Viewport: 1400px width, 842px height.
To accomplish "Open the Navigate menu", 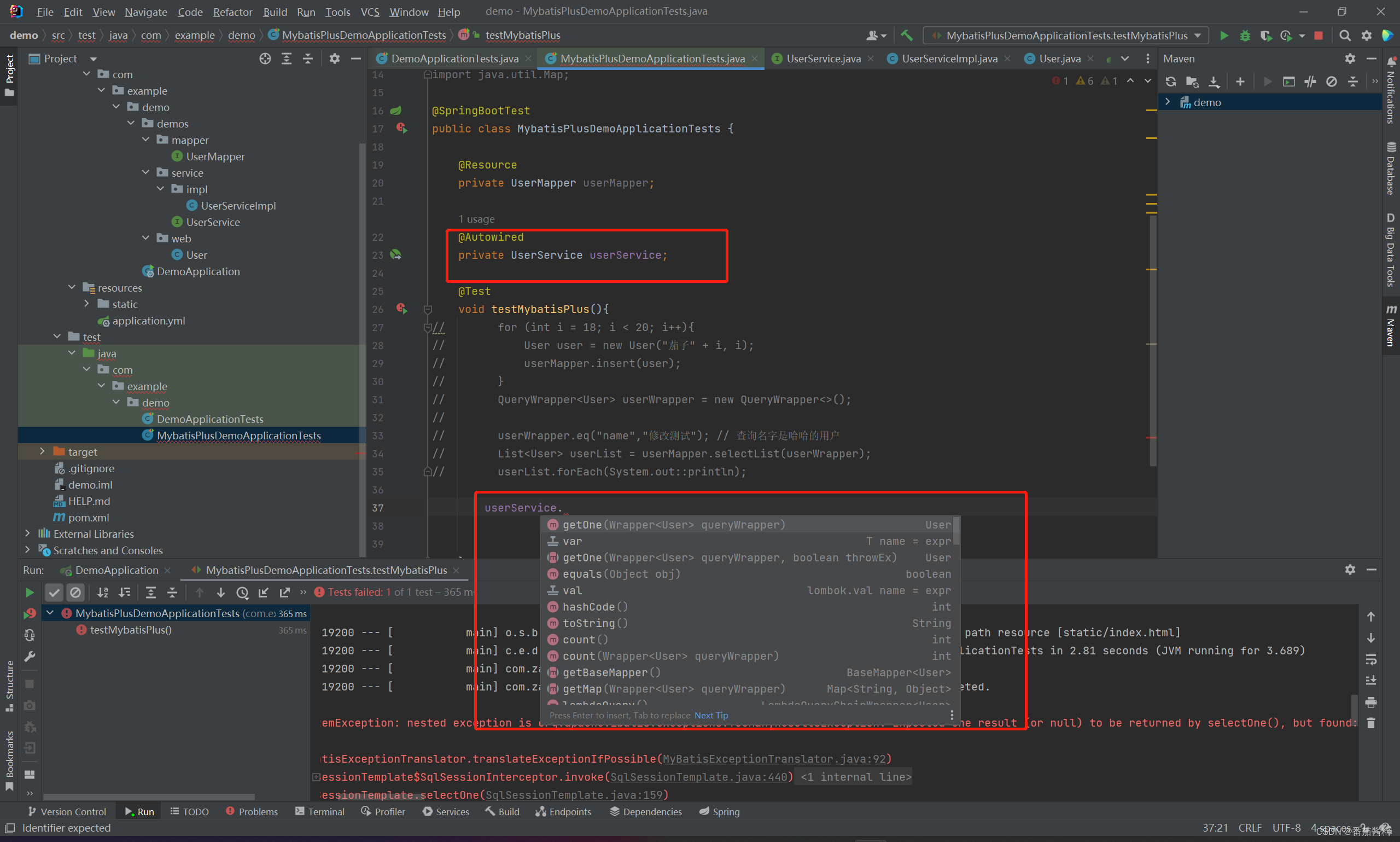I will (145, 12).
